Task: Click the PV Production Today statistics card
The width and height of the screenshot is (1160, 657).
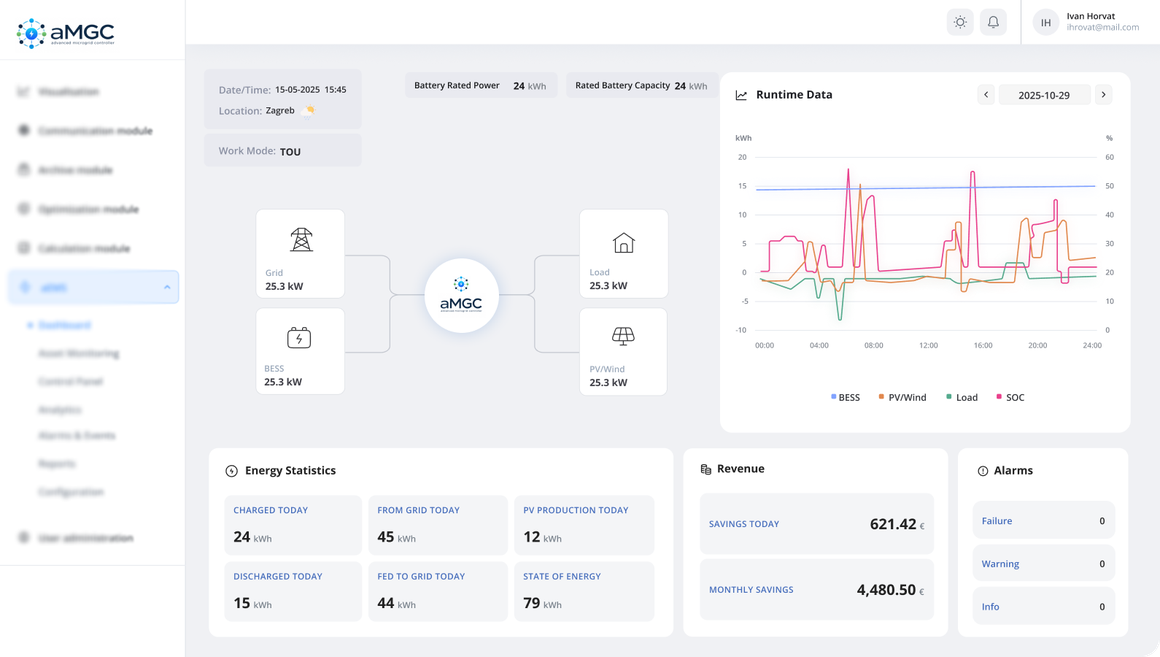Action: click(x=584, y=525)
